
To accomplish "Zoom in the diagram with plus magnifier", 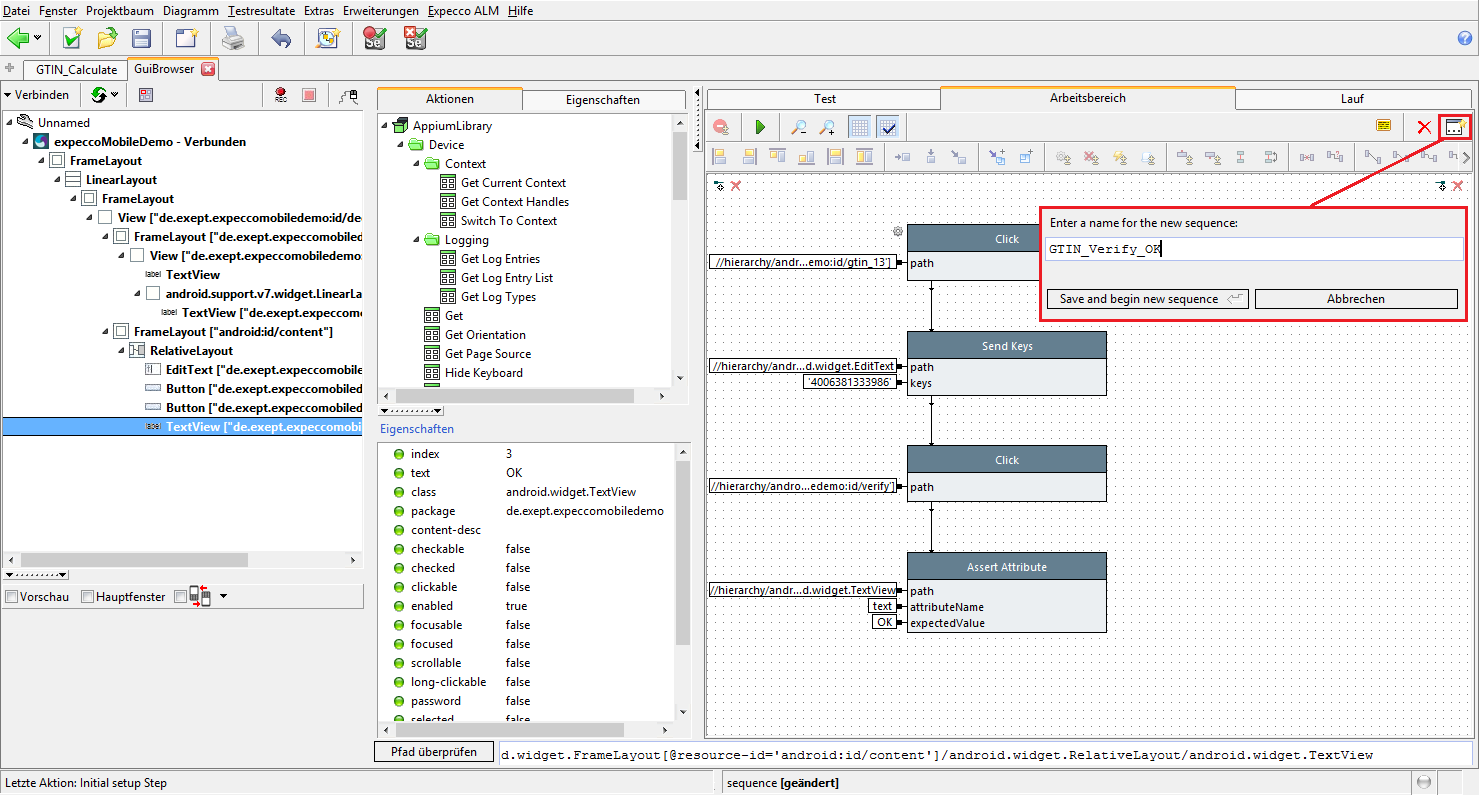I will 827,127.
